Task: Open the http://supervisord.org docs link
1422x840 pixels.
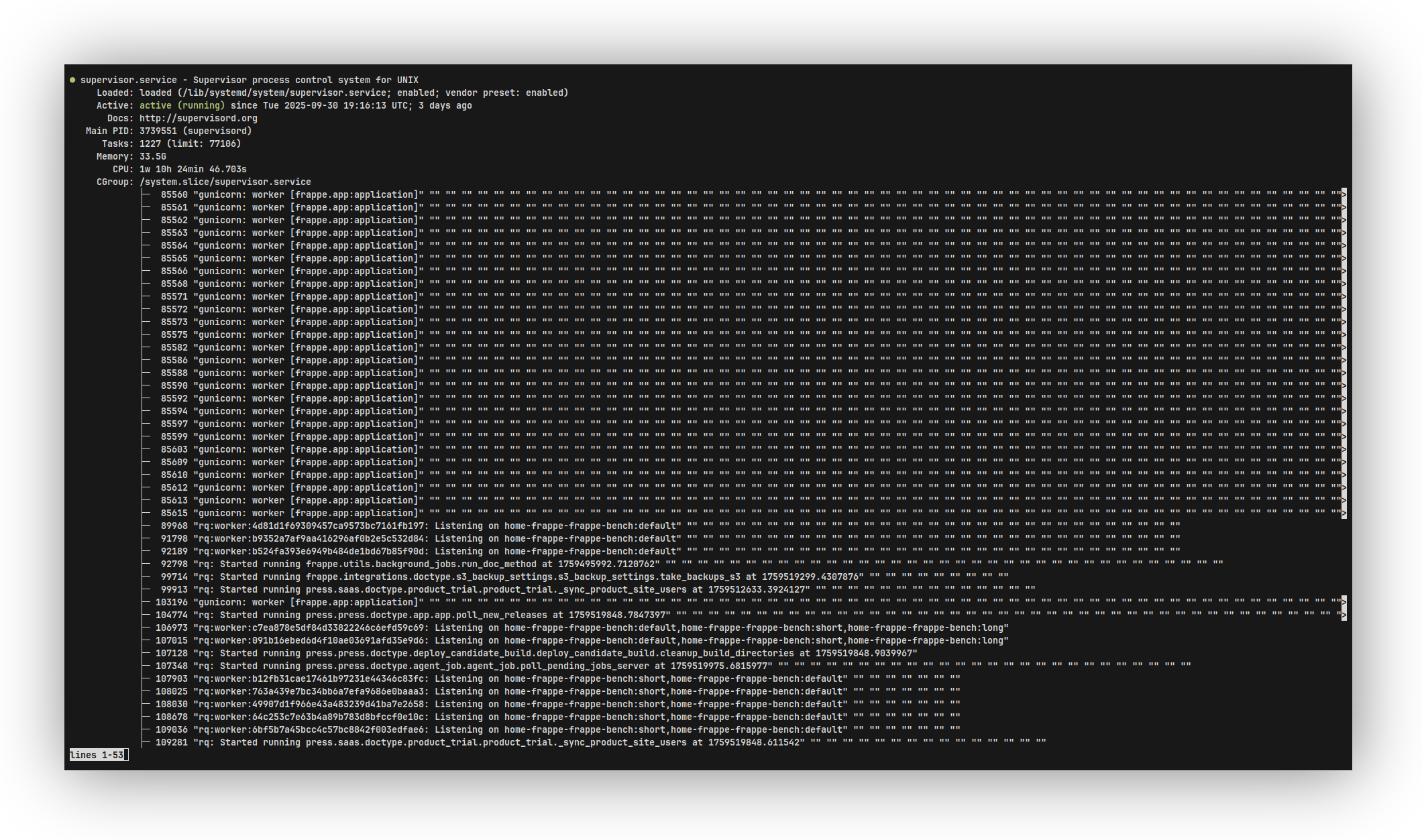Action: pos(198,118)
